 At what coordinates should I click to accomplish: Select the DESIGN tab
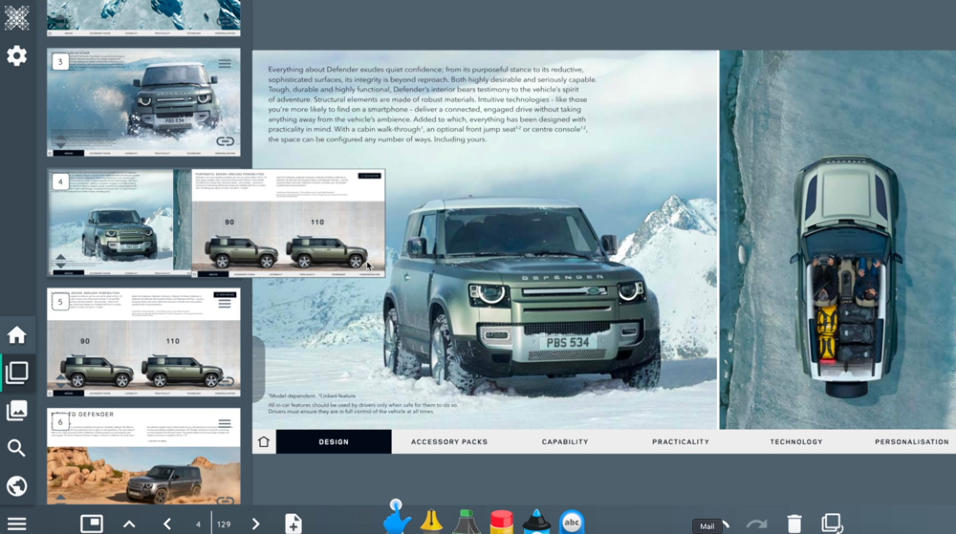pos(334,442)
